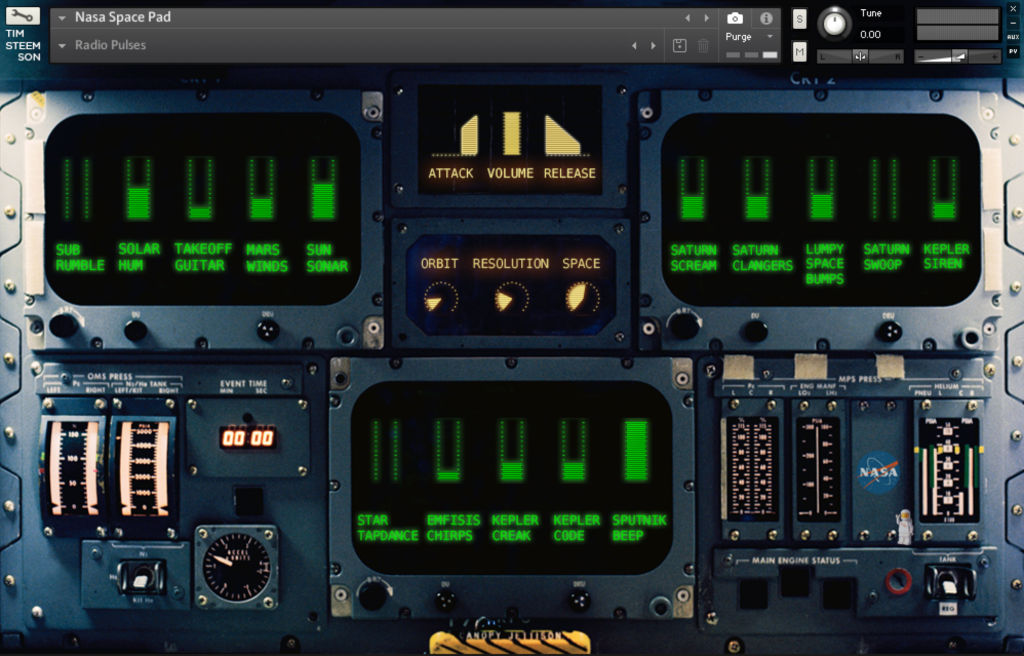
Task: Adjust the Takeoff Guitar level slider
Action: pyautogui.click(x=200, y=189)
